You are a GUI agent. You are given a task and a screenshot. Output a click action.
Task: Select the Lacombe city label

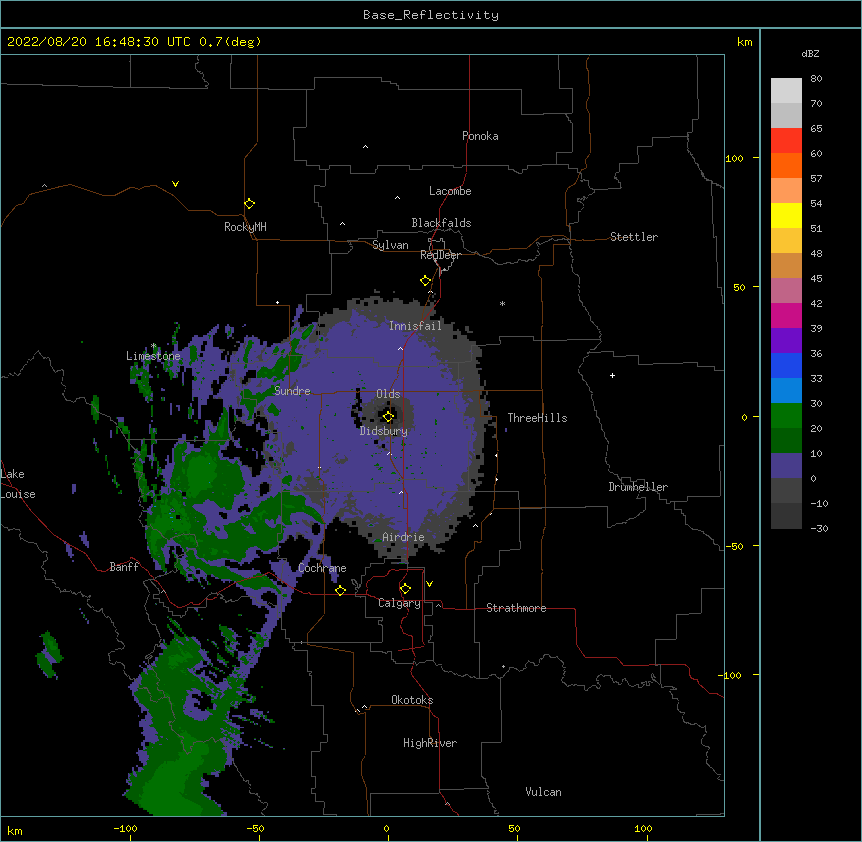point(450,191)
